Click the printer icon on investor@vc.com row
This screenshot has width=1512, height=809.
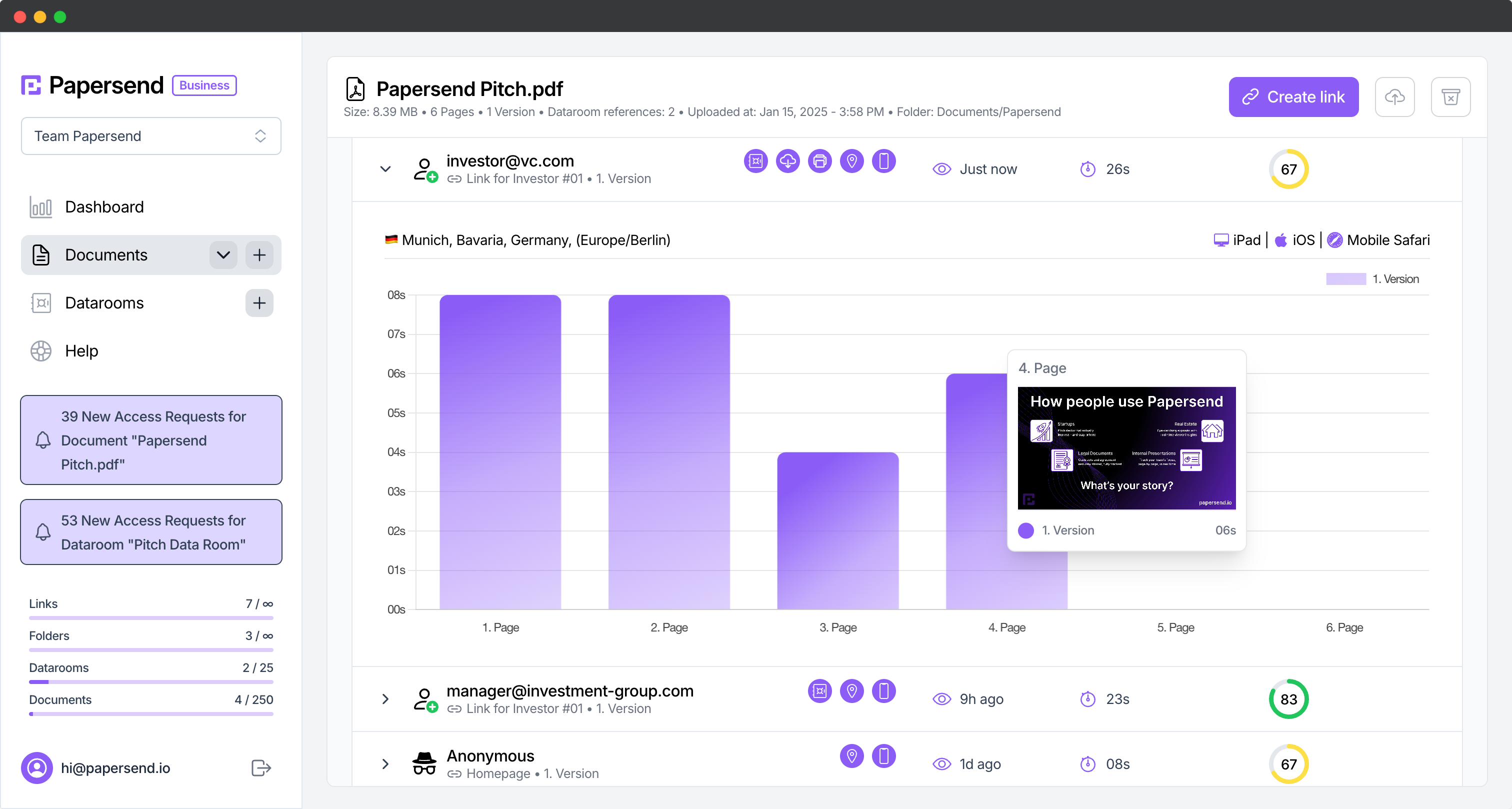(819, 161)
